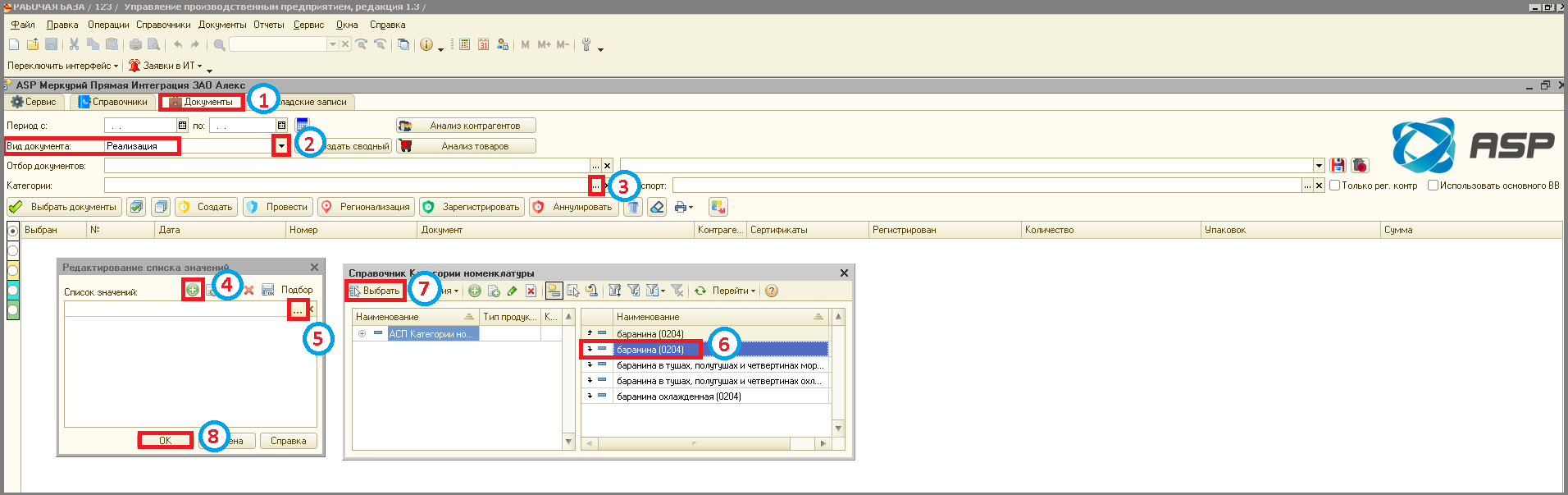
Task: Click the undo arrow icon
Action: (x=178, y=44)
